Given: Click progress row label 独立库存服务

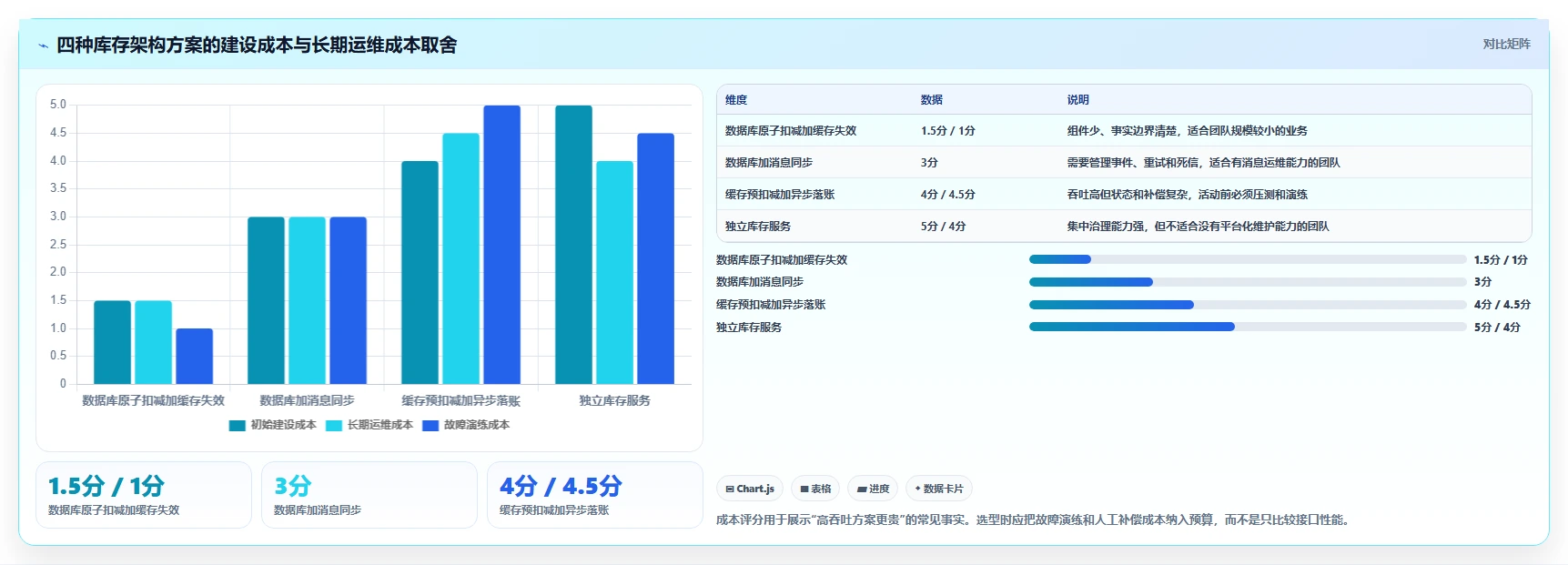Looking at the screenshot, I should [x=749, y=328].
